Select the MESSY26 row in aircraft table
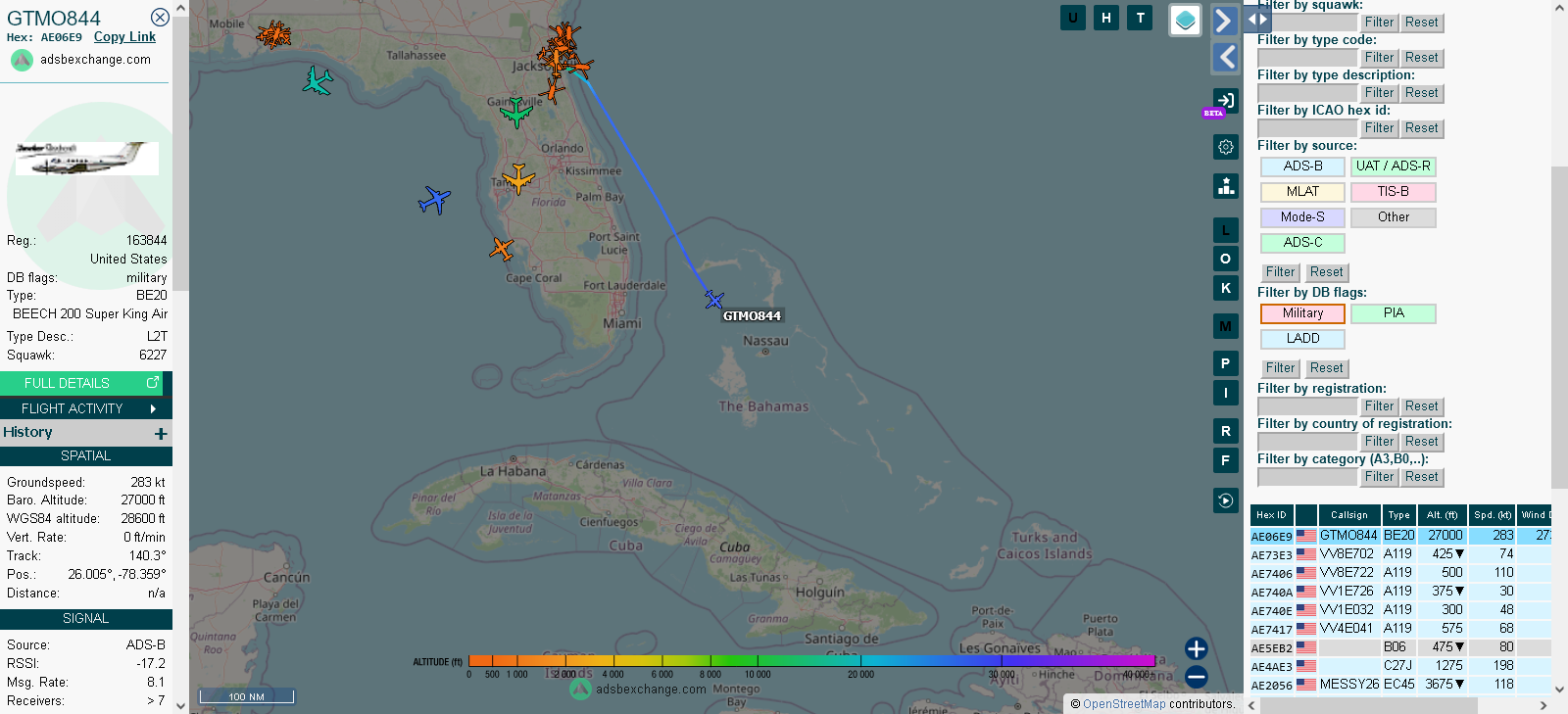1568x714 pixels. click(1400, 685)
